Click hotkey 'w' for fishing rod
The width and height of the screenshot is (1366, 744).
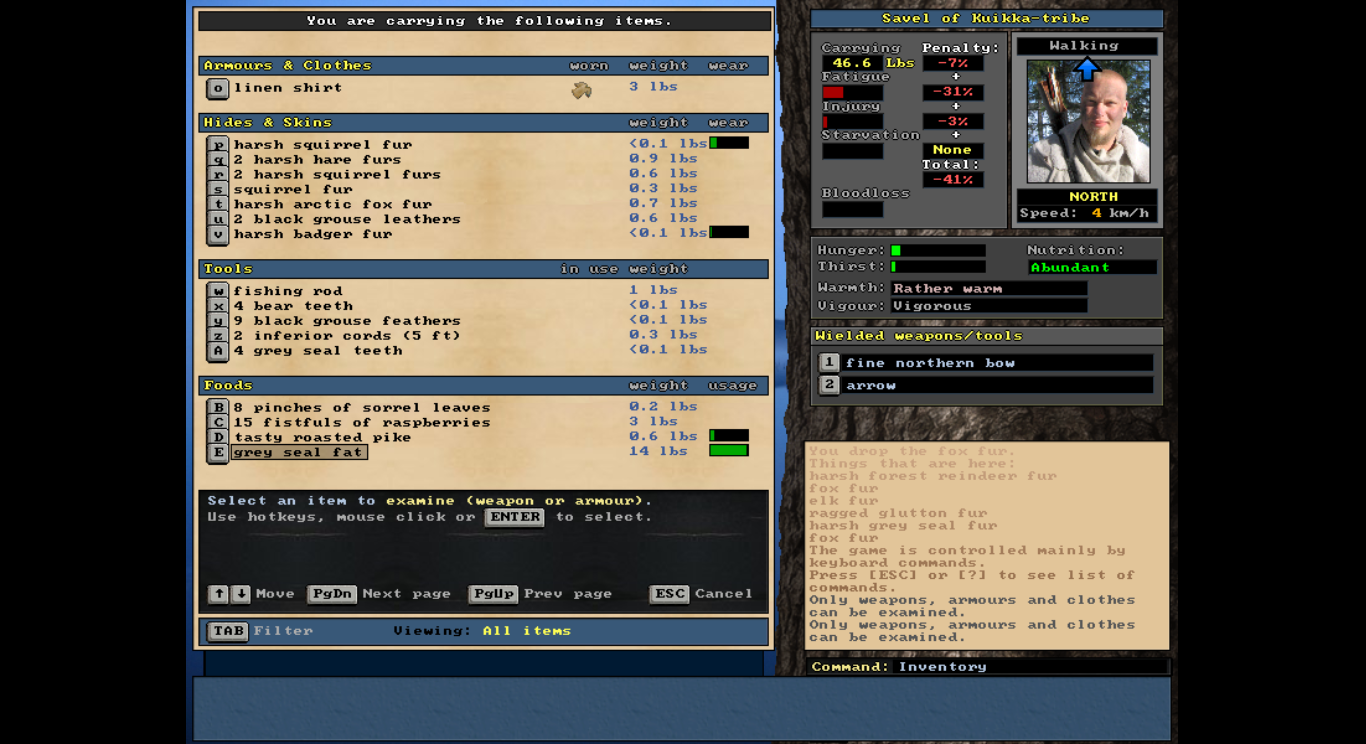pos(218,291)
